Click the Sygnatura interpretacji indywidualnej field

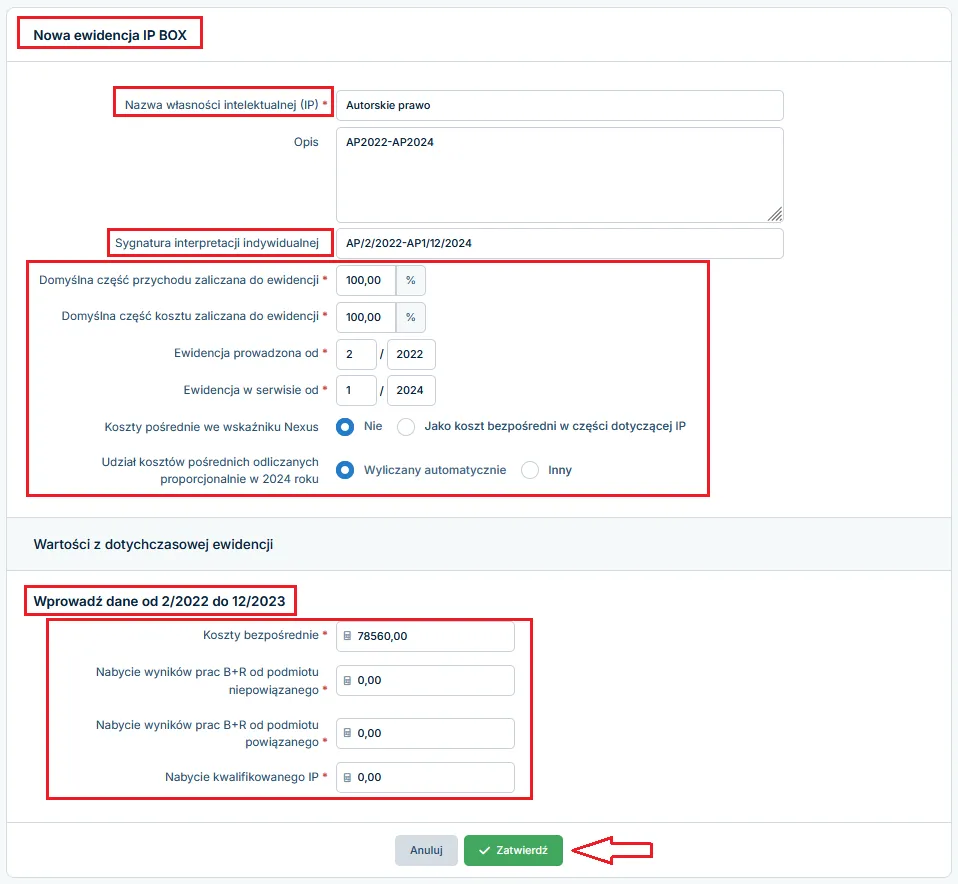click(x=558, y=243)
